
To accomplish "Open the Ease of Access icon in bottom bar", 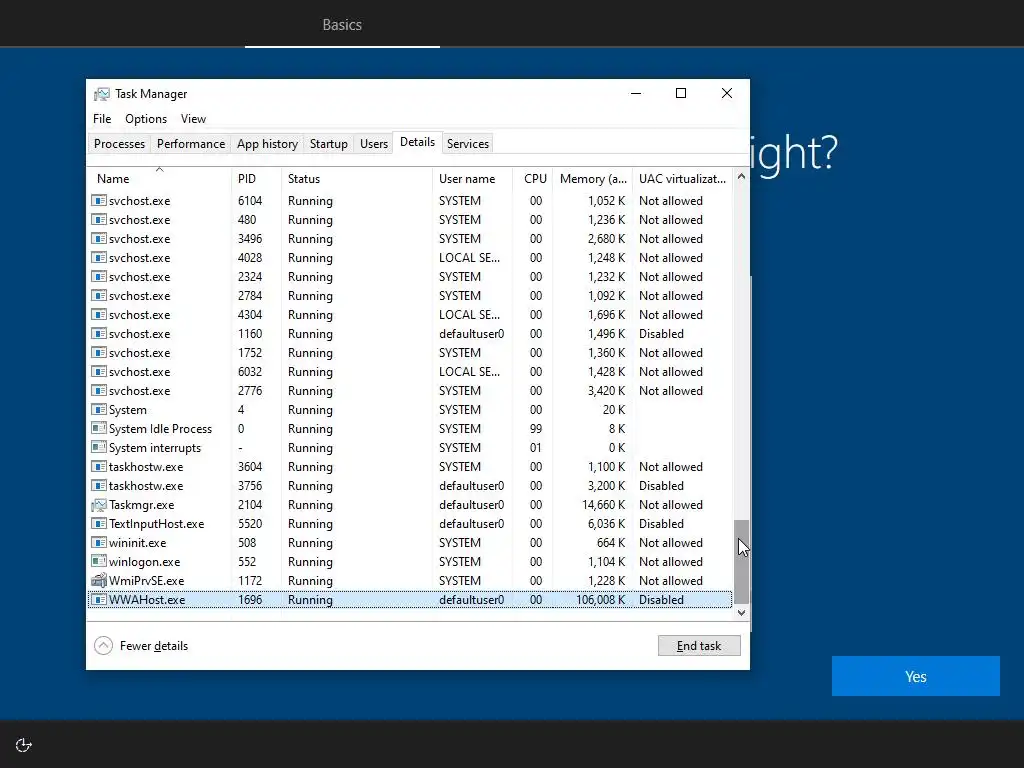I will pyautogui.click(x=24, y=745).
